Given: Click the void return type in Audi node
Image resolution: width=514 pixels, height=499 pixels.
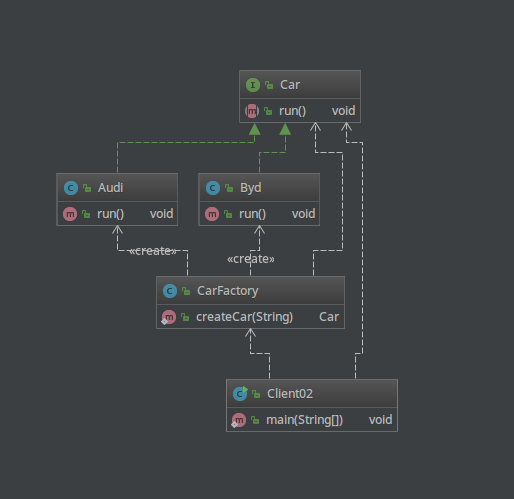Looking at the screenshot, I should (x=162, y=214).
